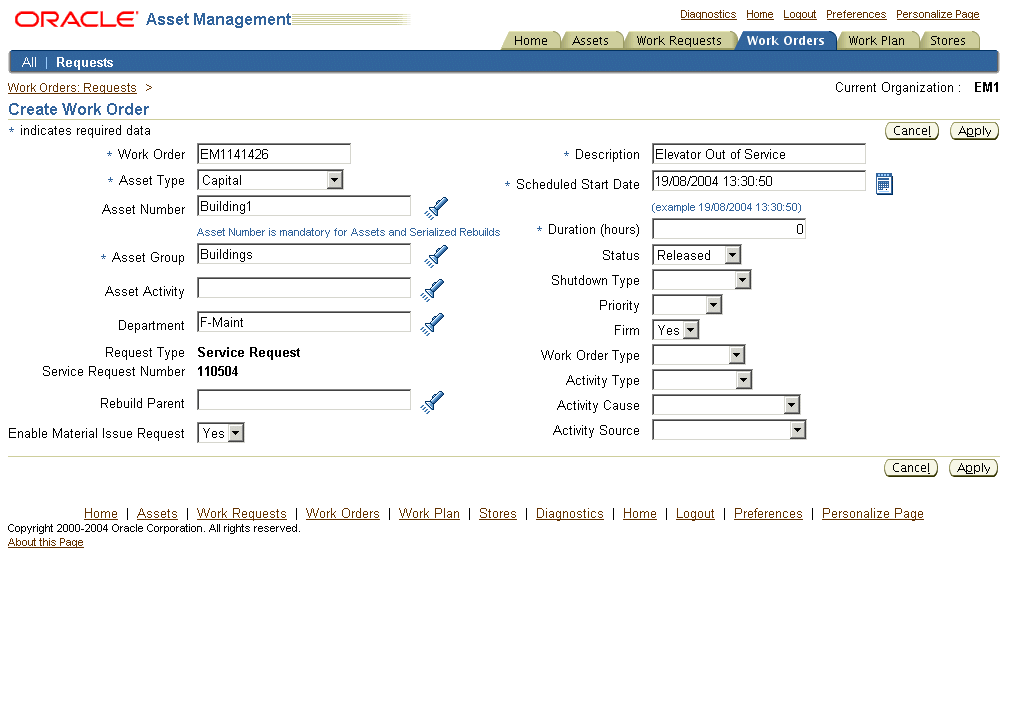This screenshot has width=1010, height=712.
Task: Click the Service Request Number value 110504
Action: (218, 371)
